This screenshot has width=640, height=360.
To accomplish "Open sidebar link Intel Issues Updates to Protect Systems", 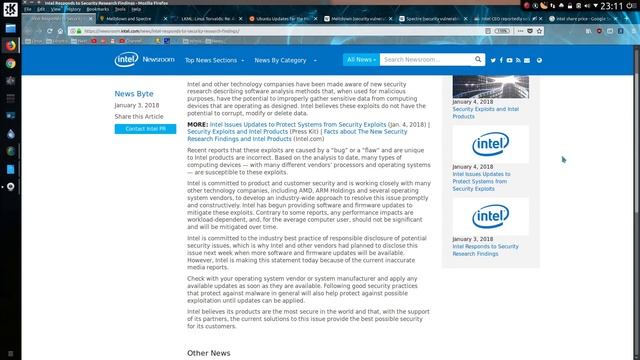I will click(x=481, y=181).
